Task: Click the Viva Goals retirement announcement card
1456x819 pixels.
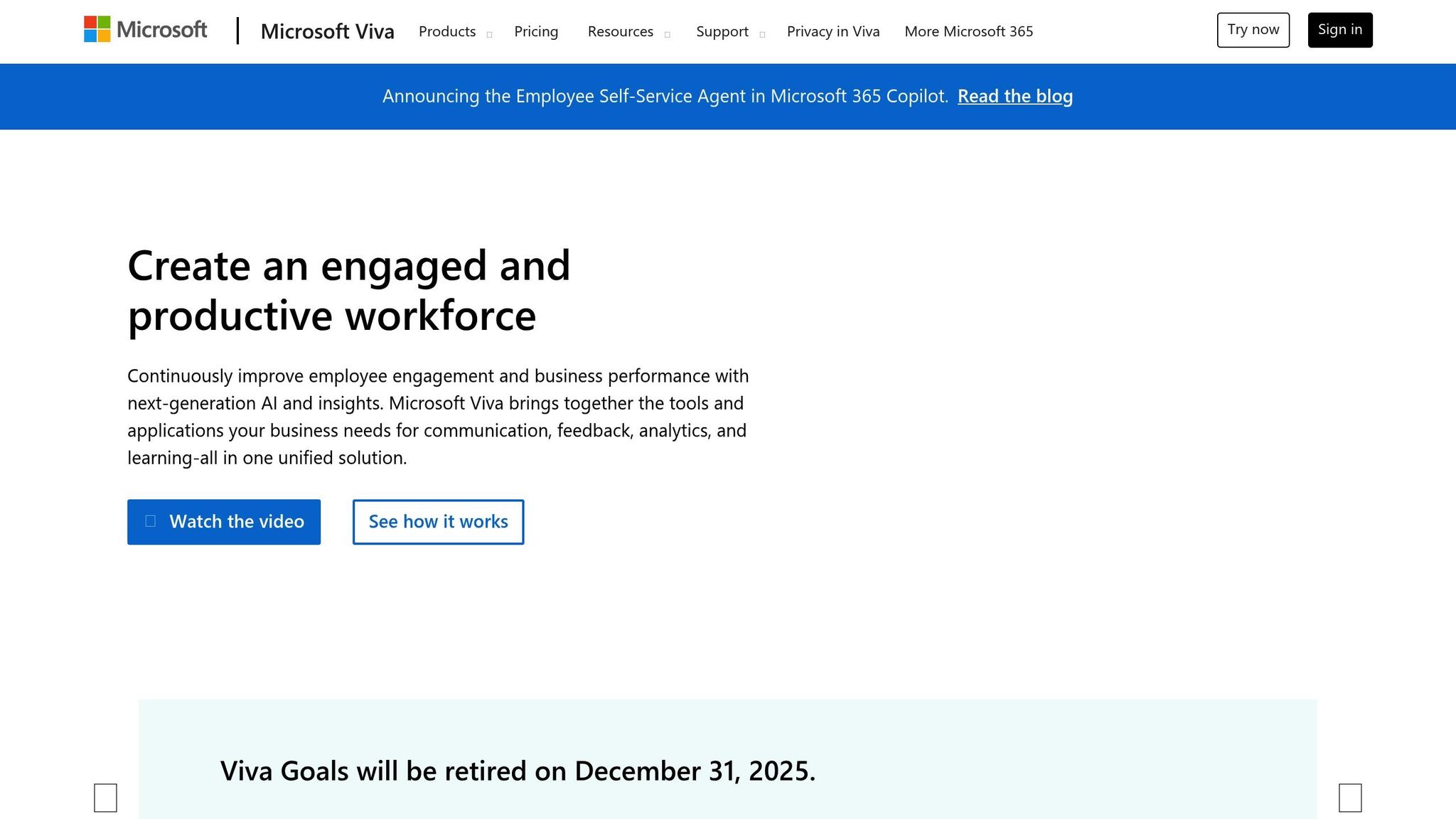Action: pos(518,771)
